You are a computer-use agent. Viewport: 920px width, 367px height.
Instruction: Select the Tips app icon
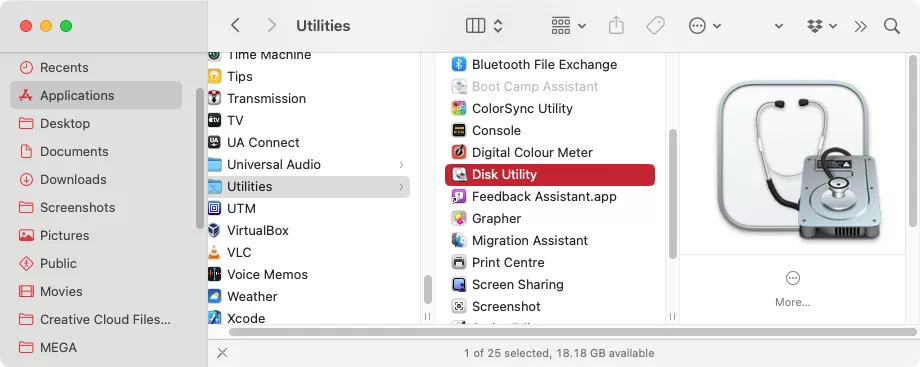pos(215,76)
